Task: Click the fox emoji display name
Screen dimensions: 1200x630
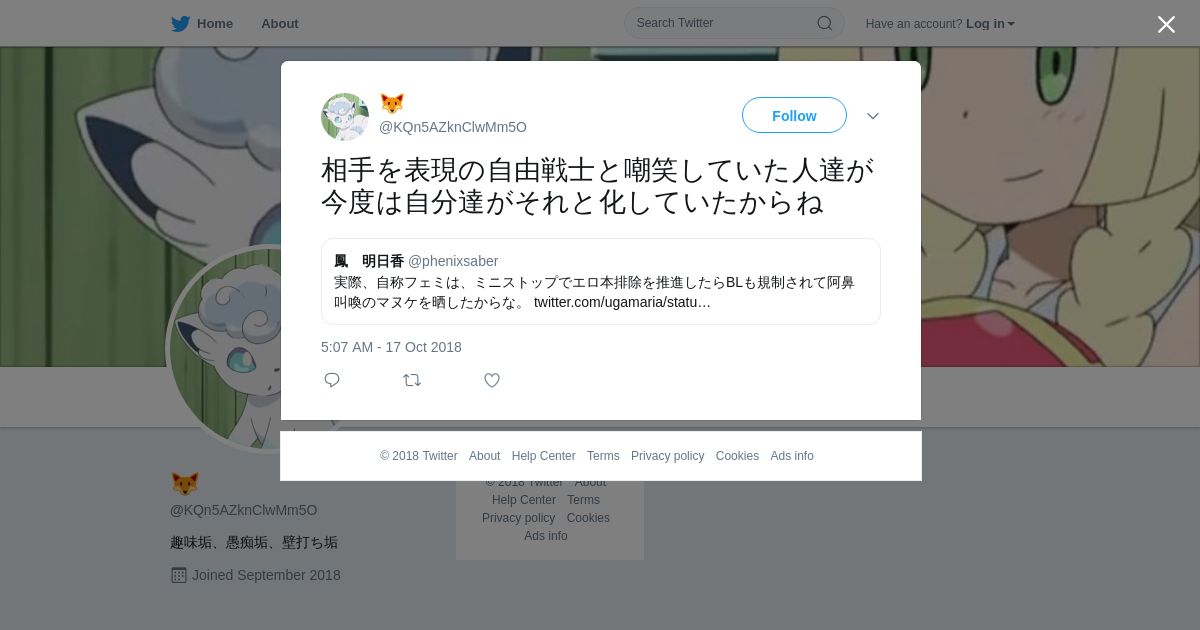Action: click(x=392, y=104)
